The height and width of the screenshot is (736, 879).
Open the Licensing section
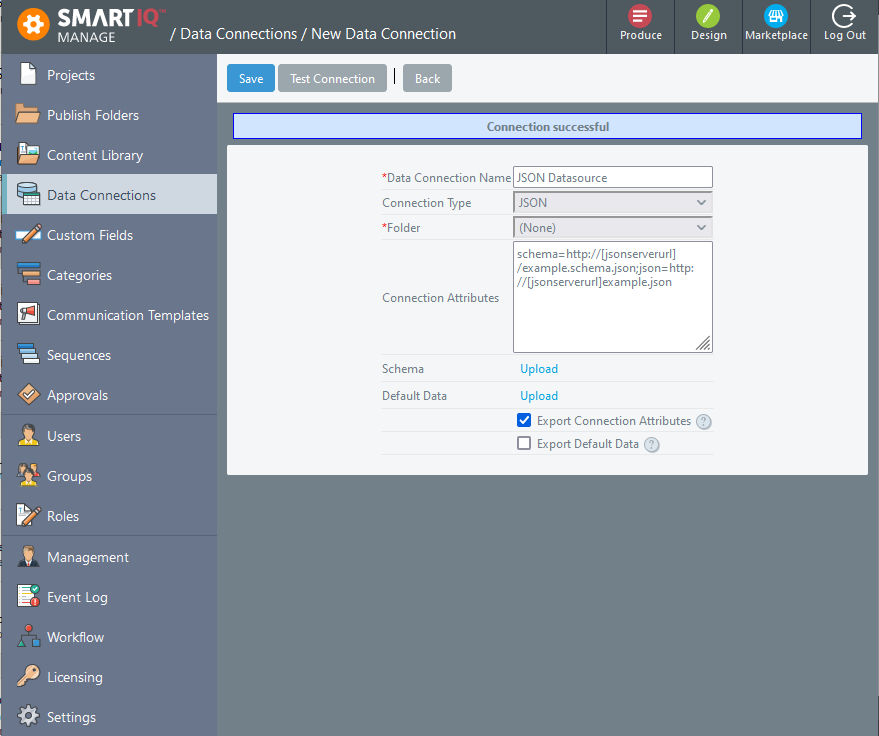(75, 677)
